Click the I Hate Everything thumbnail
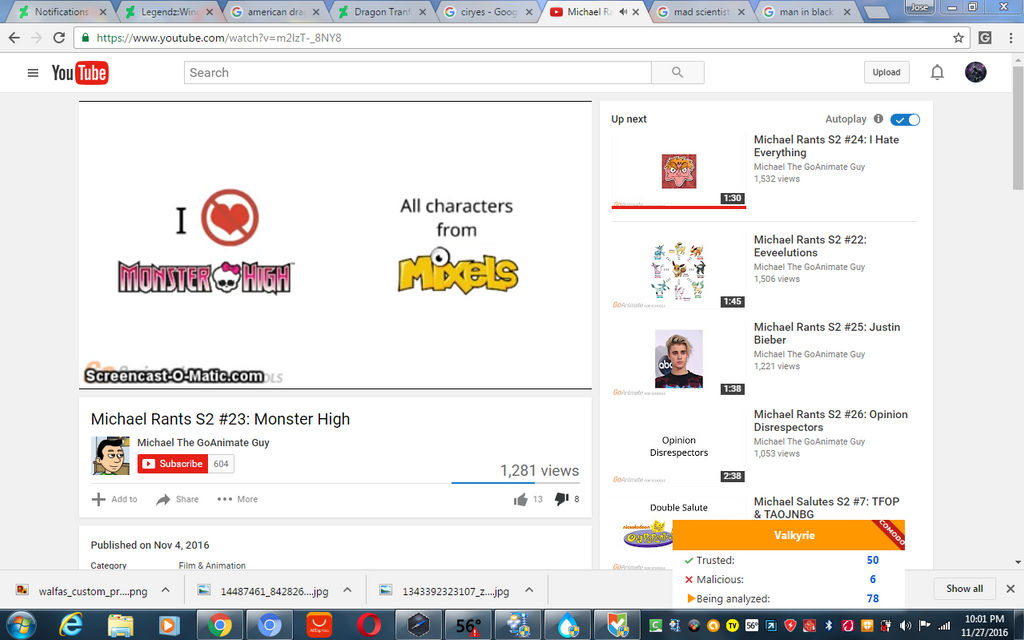1024x640 pixels. coord(679,171)
